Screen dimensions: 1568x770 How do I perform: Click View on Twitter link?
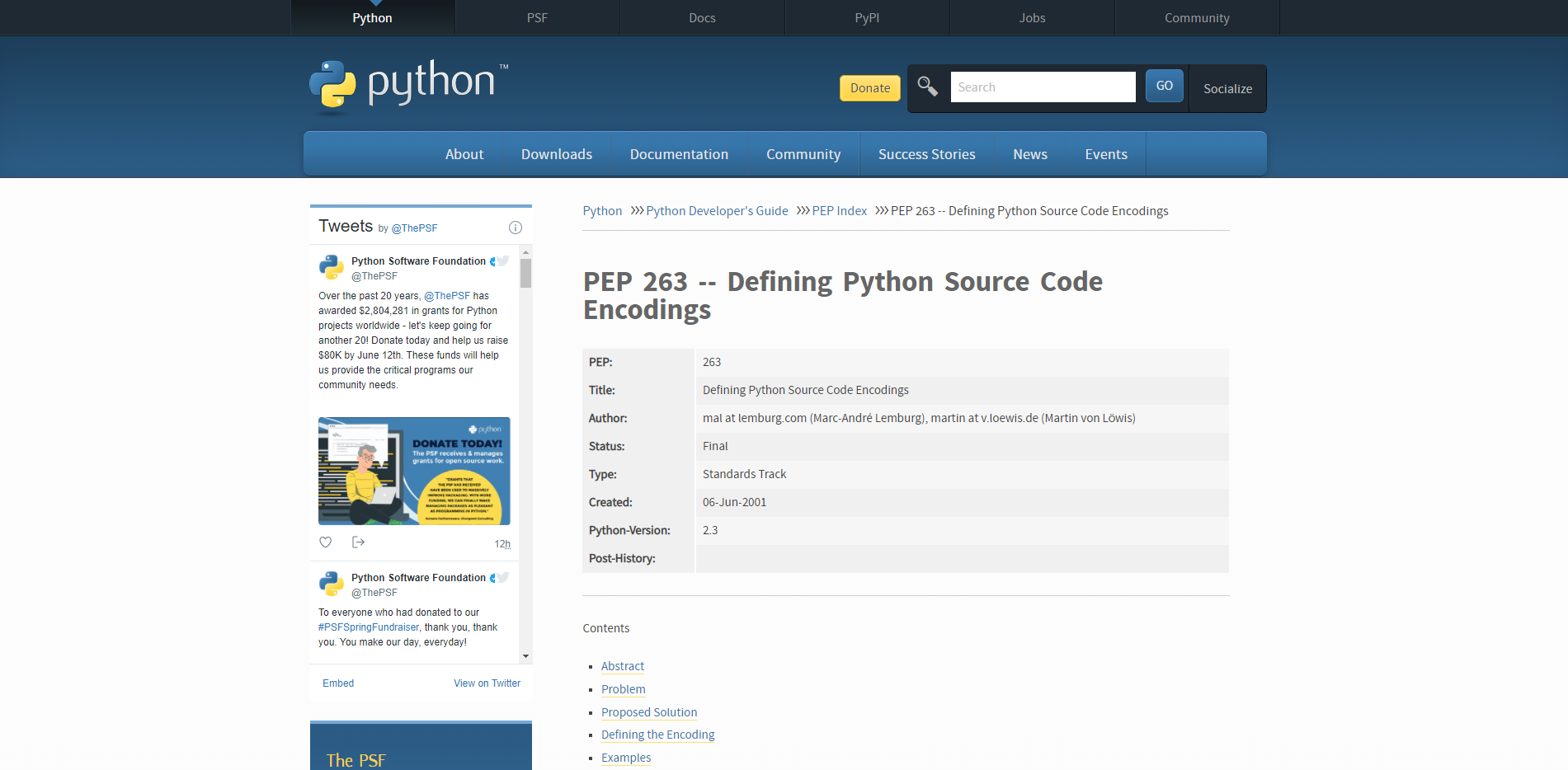487,683
